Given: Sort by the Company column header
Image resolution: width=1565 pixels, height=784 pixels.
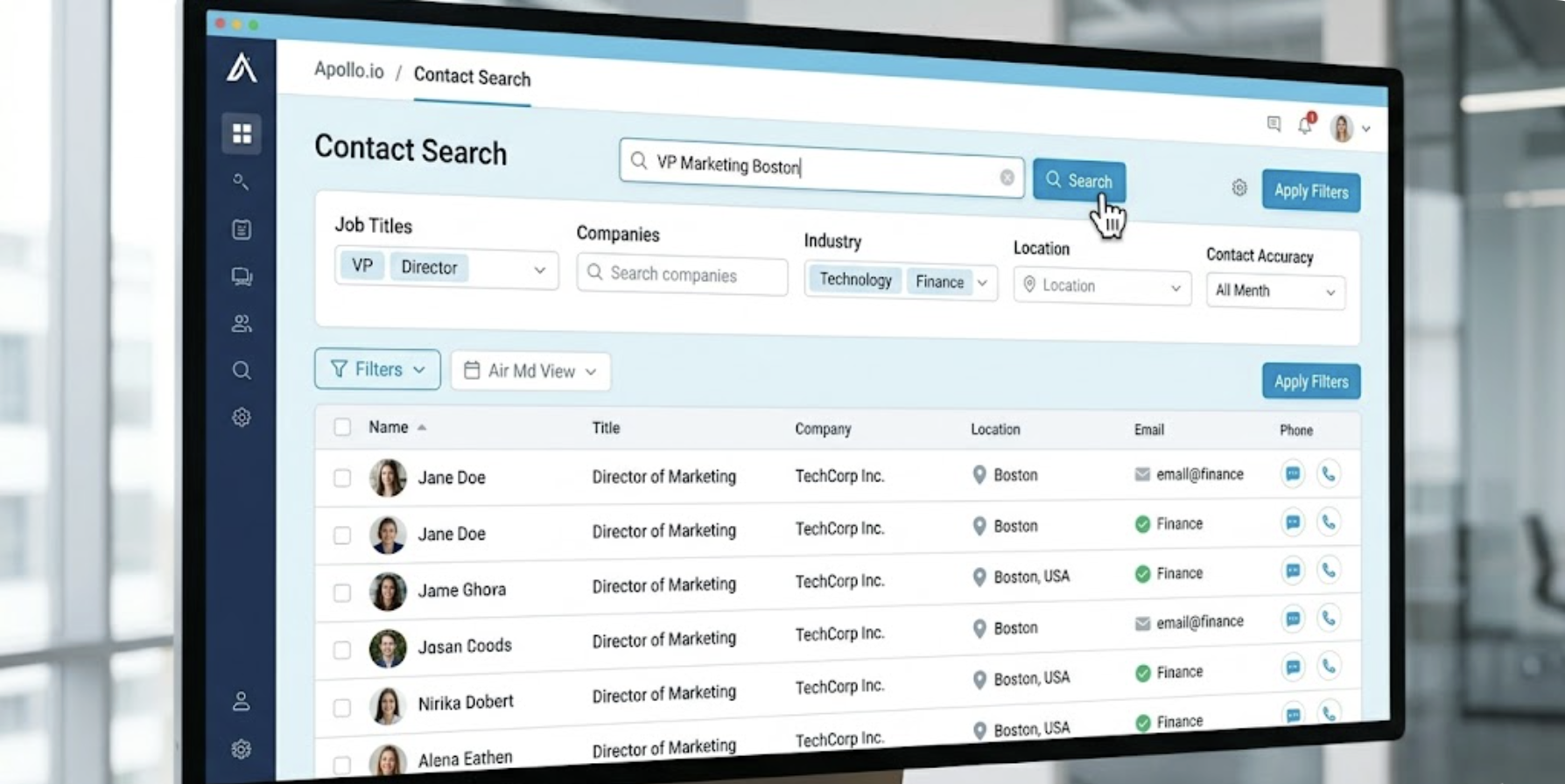Looking at the screenshot, I should pyautogui.click(x=823, y=429).
